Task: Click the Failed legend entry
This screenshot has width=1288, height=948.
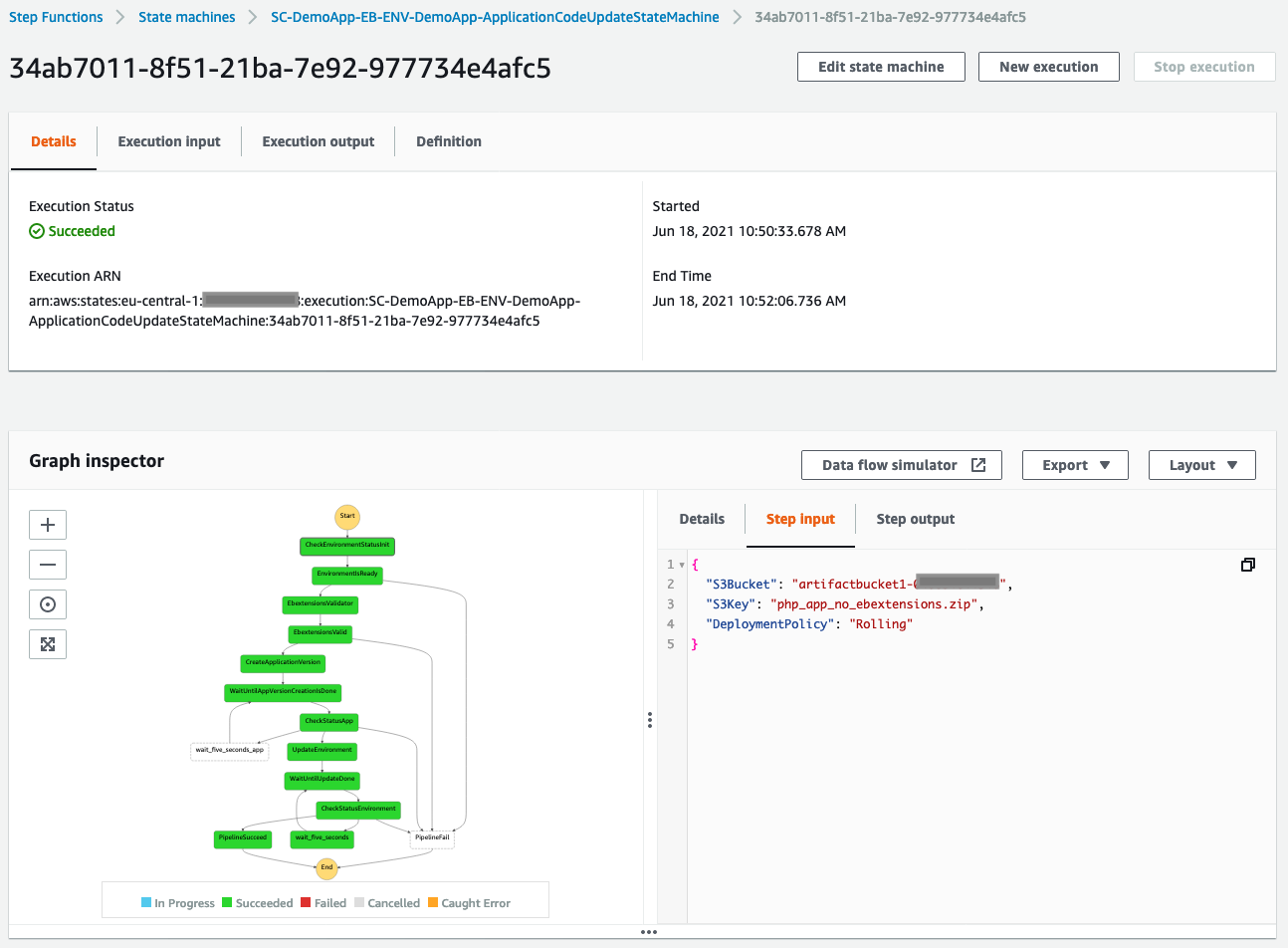Action: pyautogui.click(x=323, y=903)
